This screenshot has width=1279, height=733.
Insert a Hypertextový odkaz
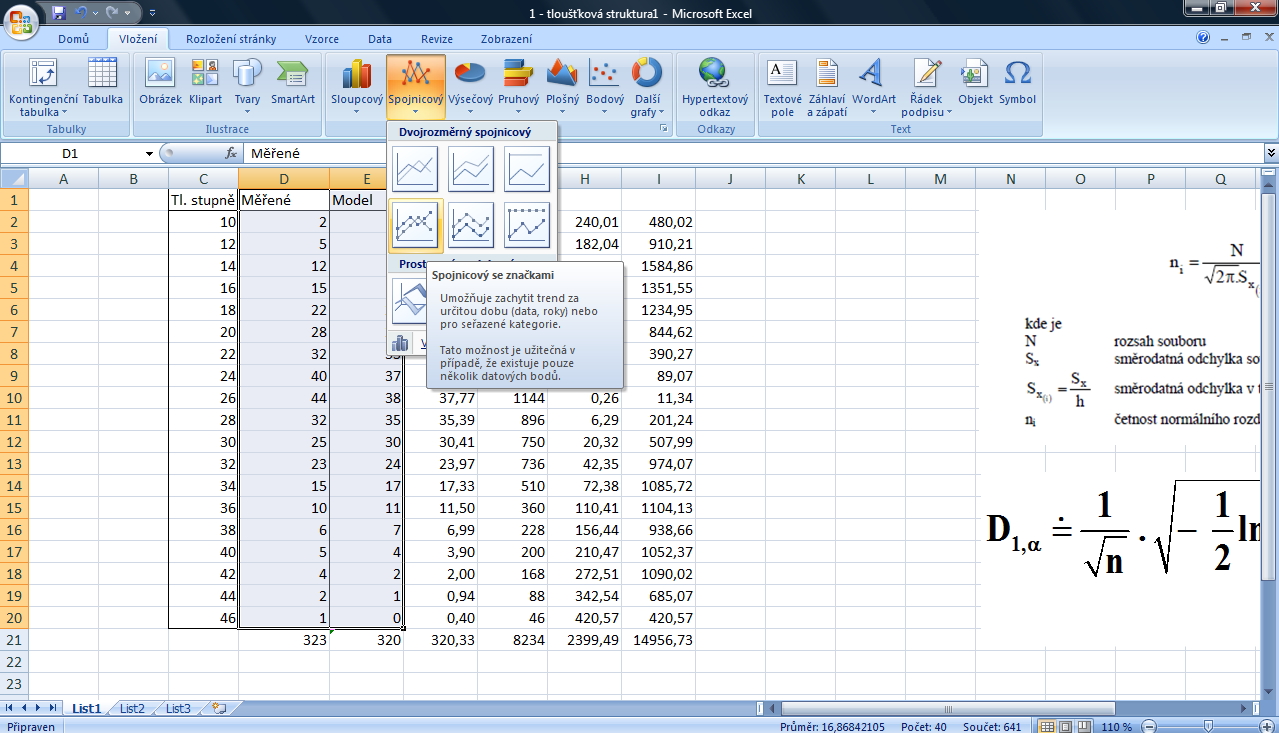[714, 88]
